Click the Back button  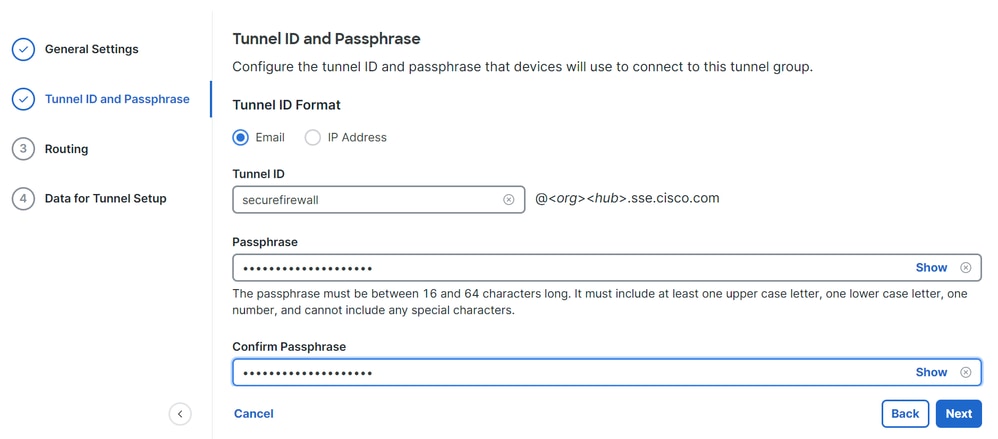coord(905,414)
